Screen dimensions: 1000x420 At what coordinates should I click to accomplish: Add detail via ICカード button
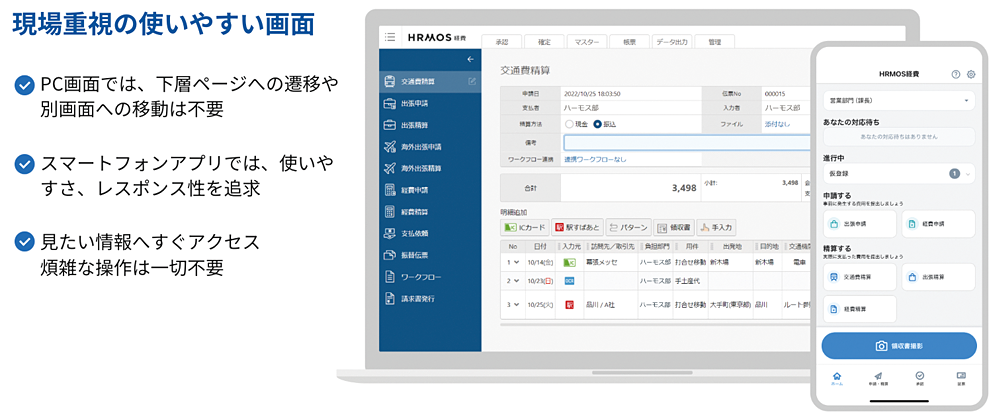pos(524,227)
